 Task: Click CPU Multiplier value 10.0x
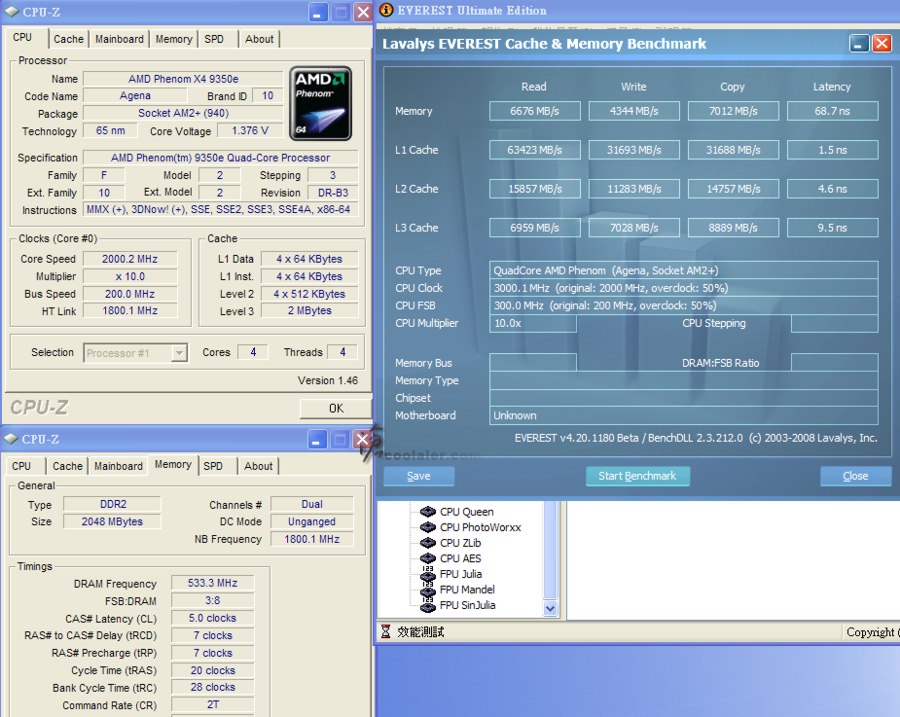pyautogui.click(x=533, y=323)
